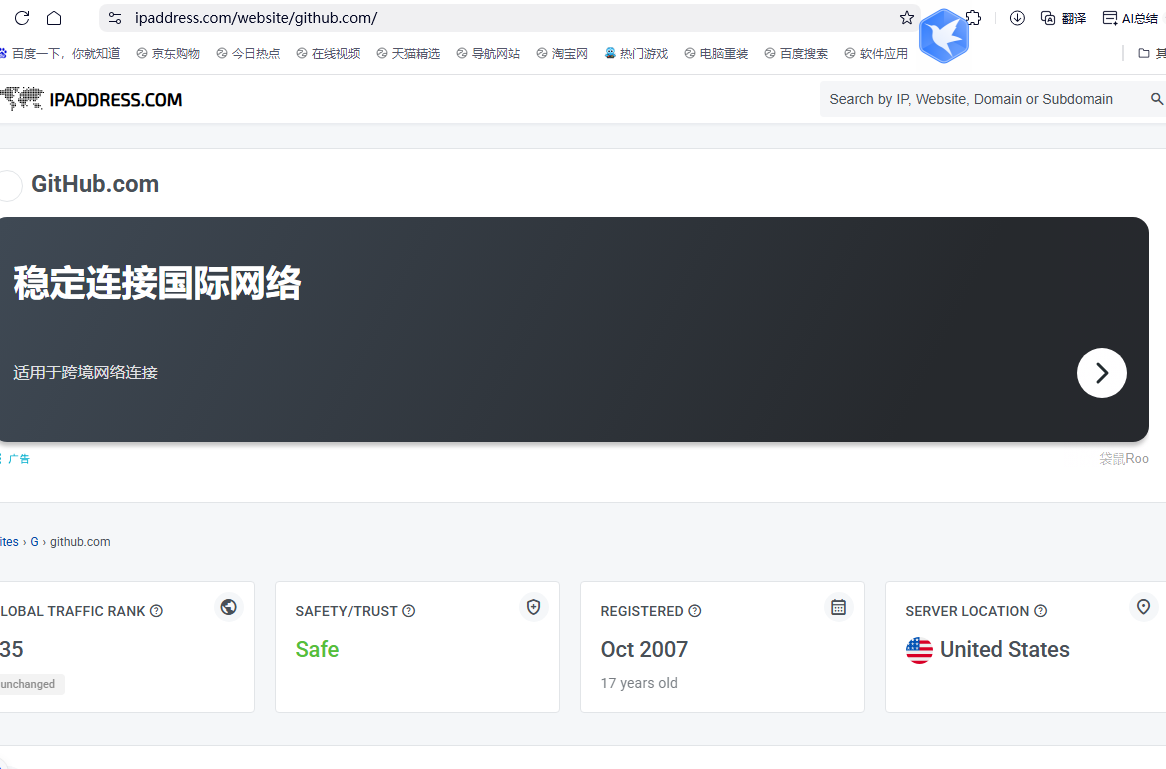This screenshot has height=769, width=1166.
Task: Click the unchanged rank badge
Action: click(28, 684)
